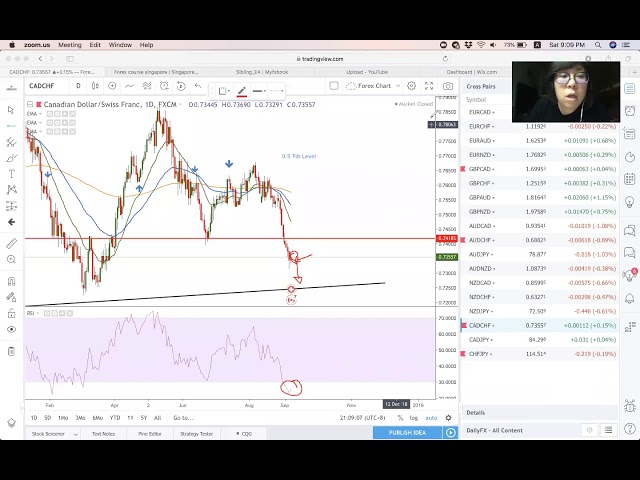The image size is (640, 480).
Task: Click the PUBLISH IDEA button
Action: 407,432
